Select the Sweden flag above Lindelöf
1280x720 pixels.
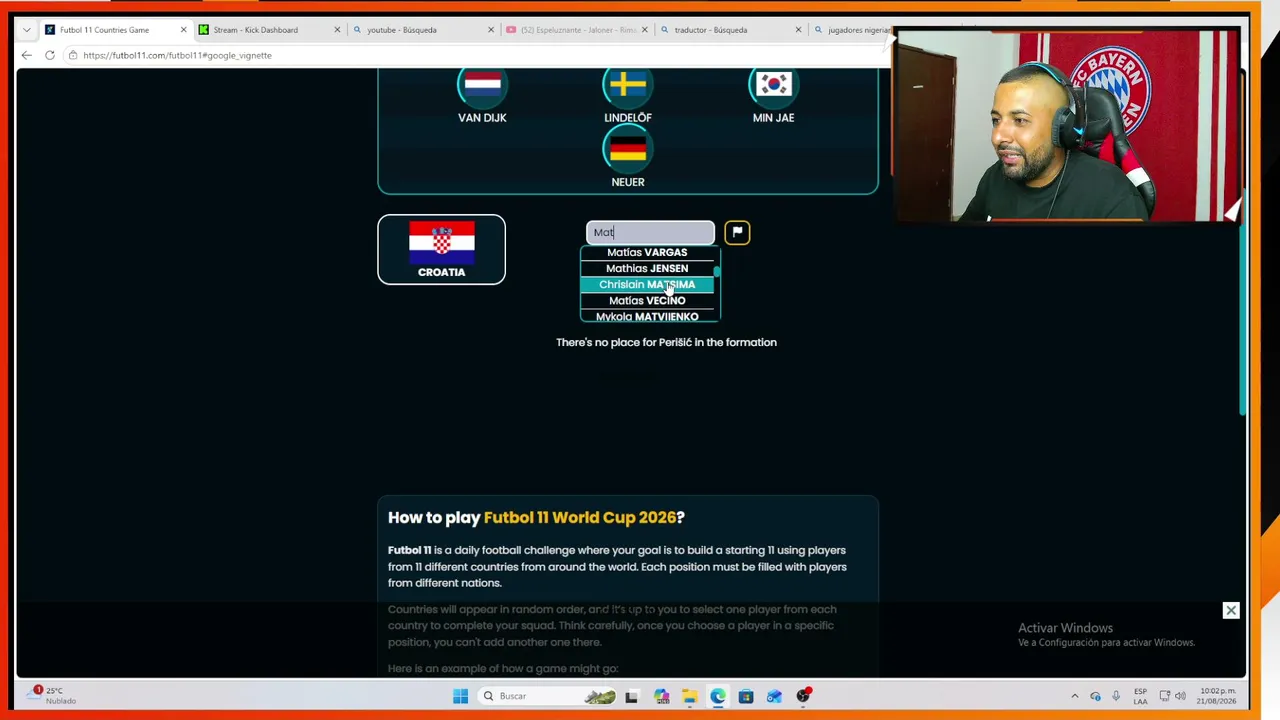628,86
